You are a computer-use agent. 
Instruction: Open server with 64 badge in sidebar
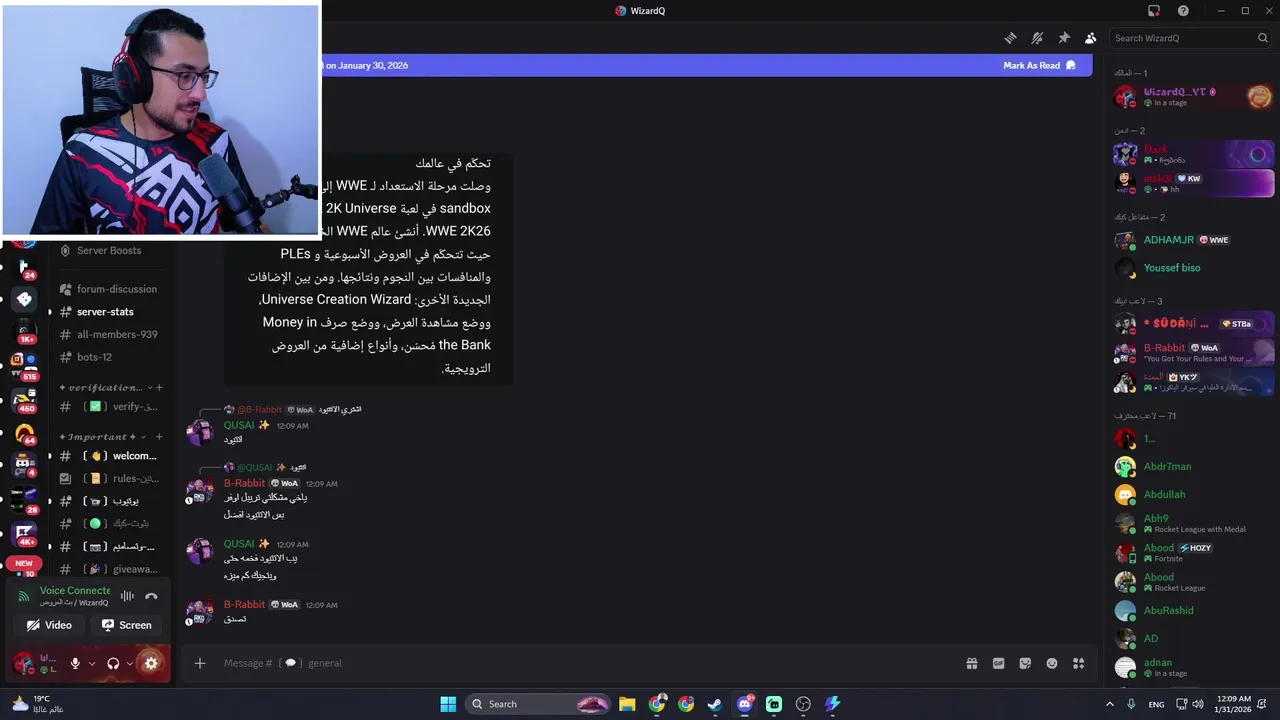pyautogui.click(x=25, y=434)
